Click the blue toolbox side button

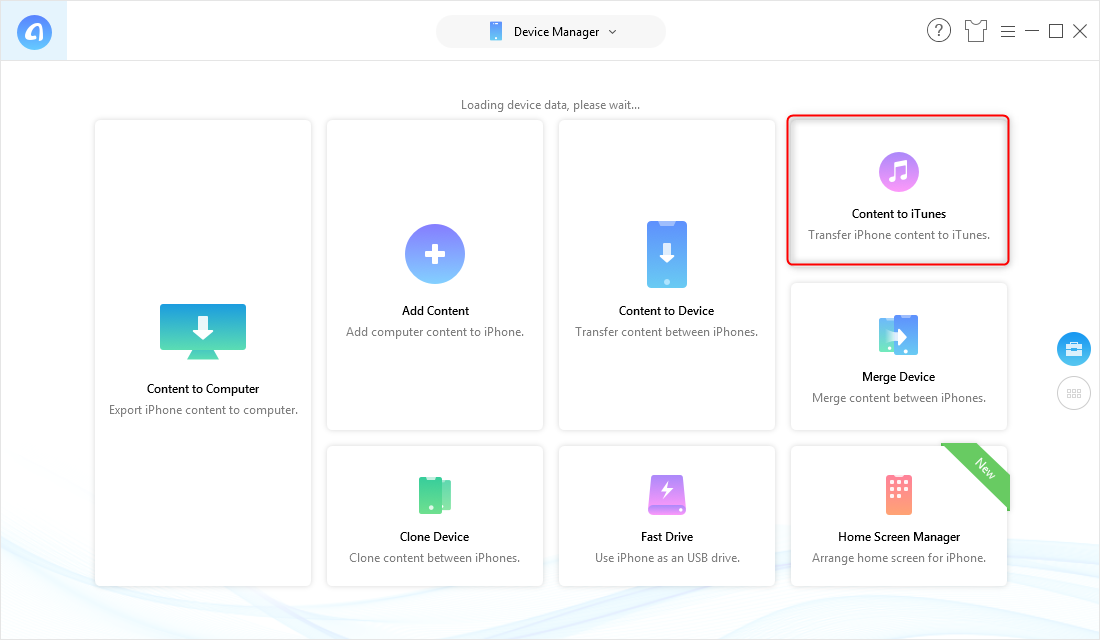point(1074,349)
